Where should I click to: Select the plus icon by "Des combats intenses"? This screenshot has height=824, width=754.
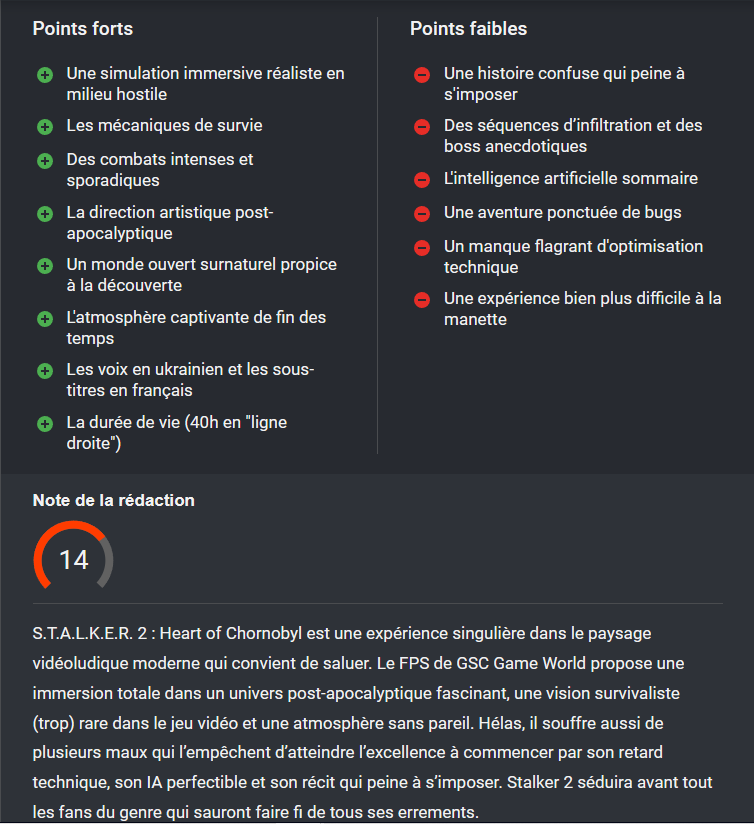[45, 161]
